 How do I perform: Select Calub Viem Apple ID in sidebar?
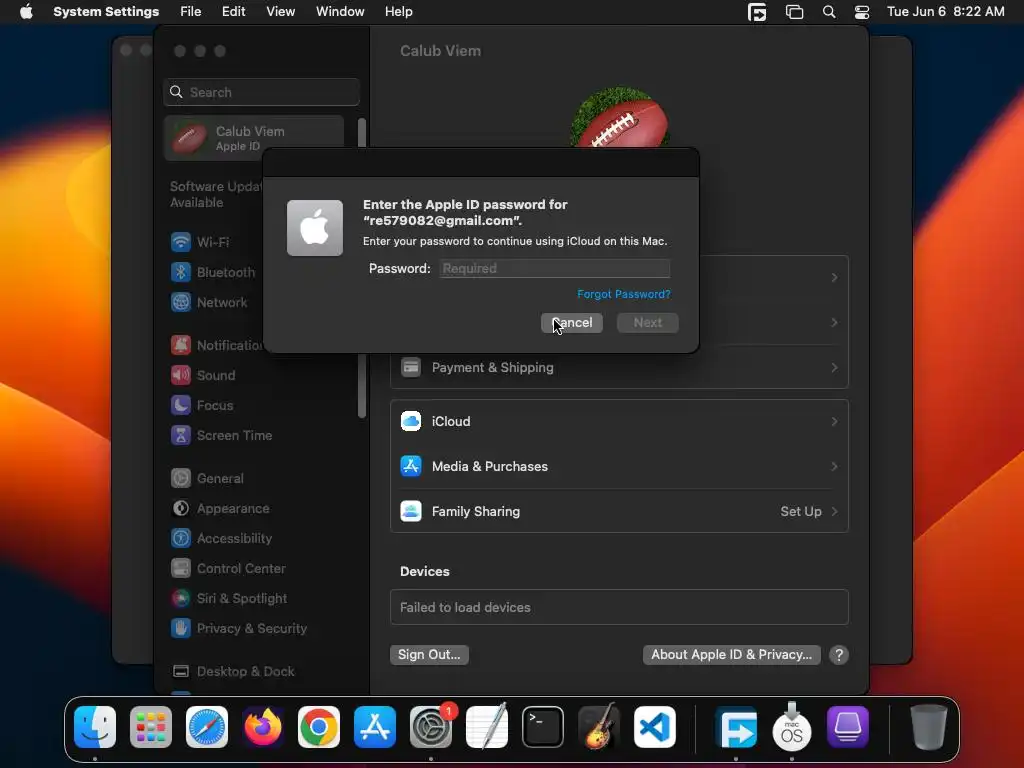click(254, 138)
